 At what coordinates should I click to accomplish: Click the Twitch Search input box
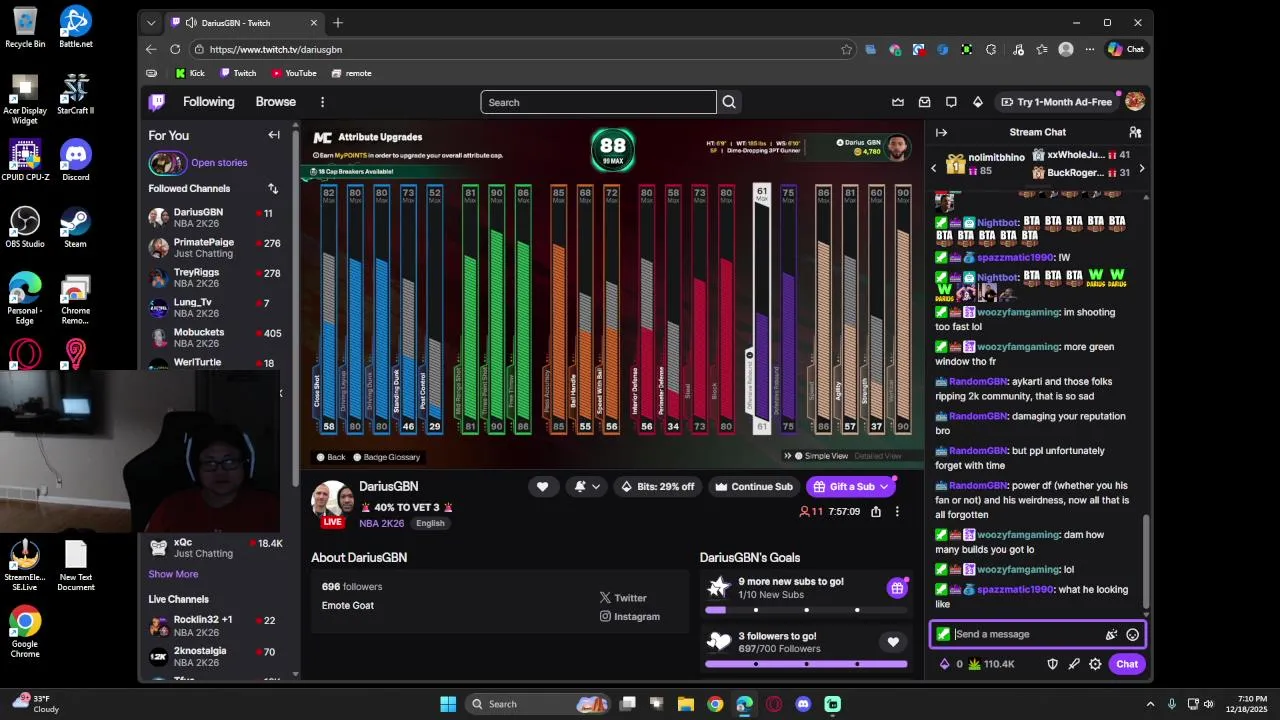598,102
